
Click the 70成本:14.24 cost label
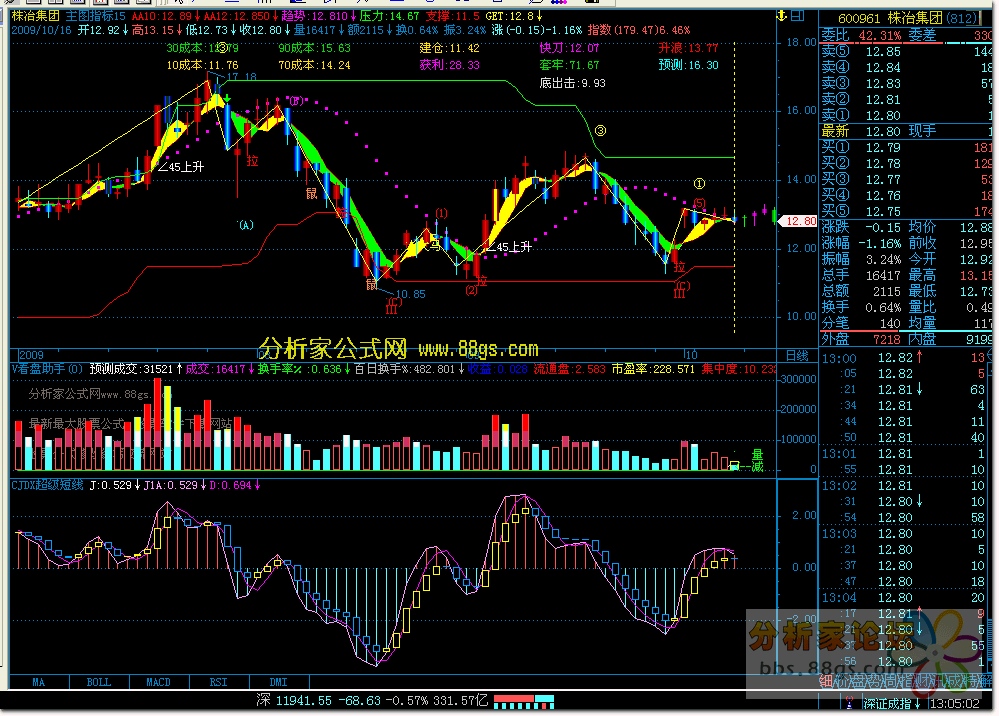[x=315, y=65]
